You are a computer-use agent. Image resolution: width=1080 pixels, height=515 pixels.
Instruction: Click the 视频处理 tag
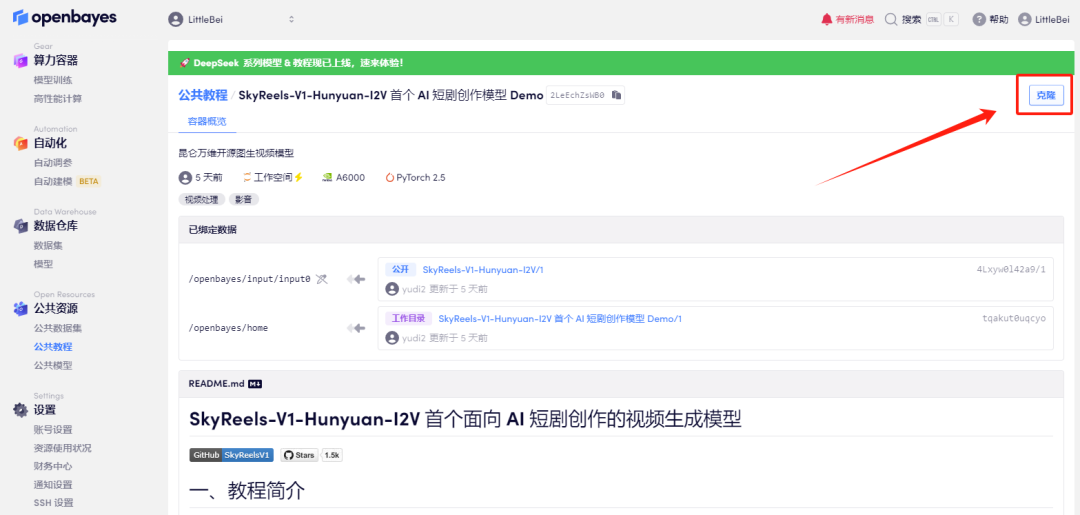pos(202,199)
